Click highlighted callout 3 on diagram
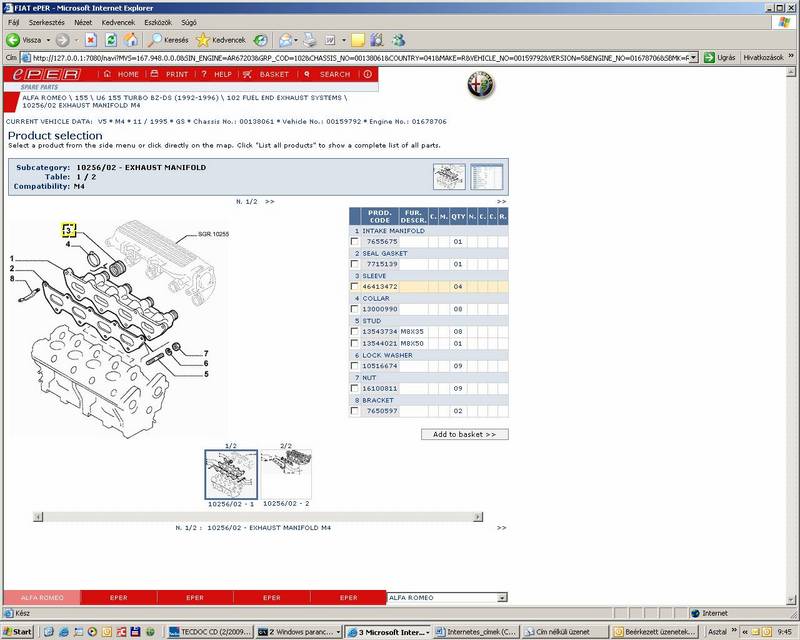 (x=69, y=230)
